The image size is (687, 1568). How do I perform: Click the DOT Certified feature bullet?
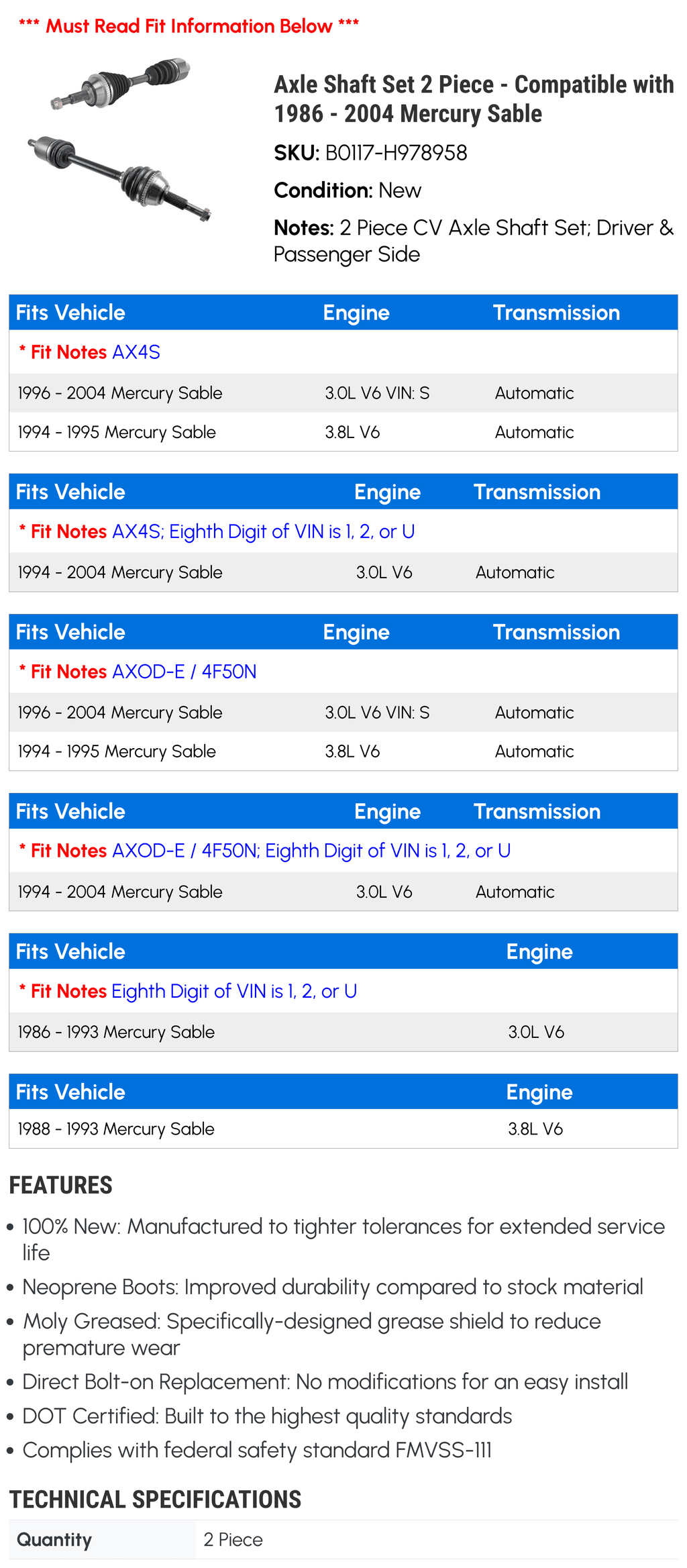(260, 1416)
